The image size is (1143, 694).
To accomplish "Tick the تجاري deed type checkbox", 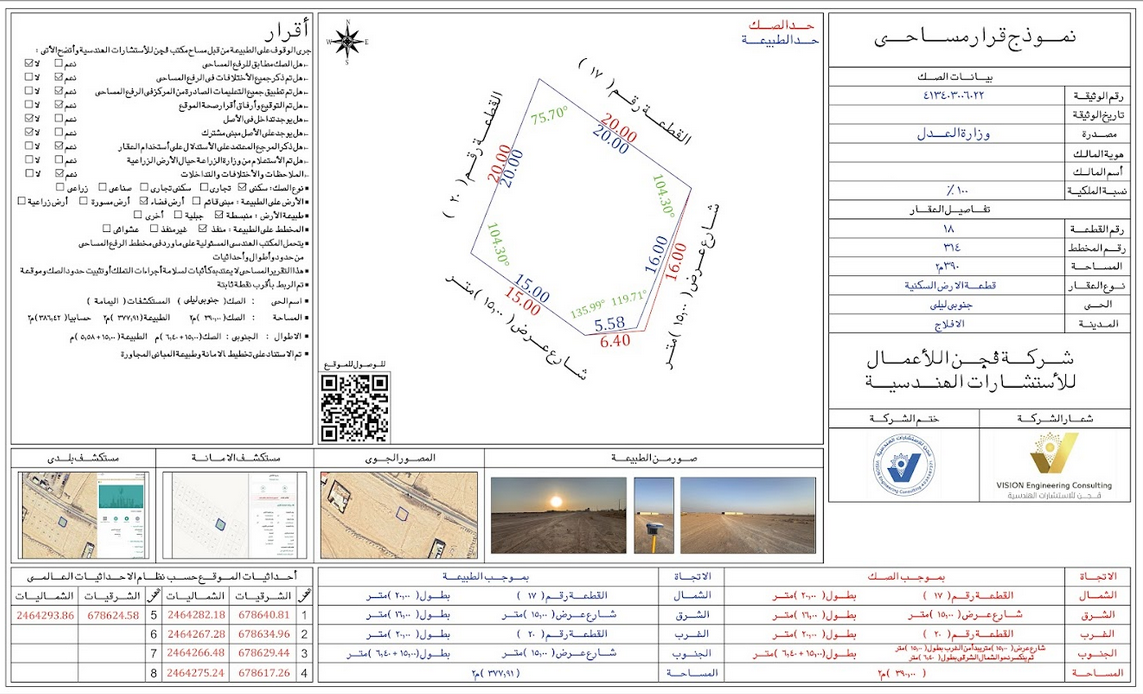I will (204, 187).
